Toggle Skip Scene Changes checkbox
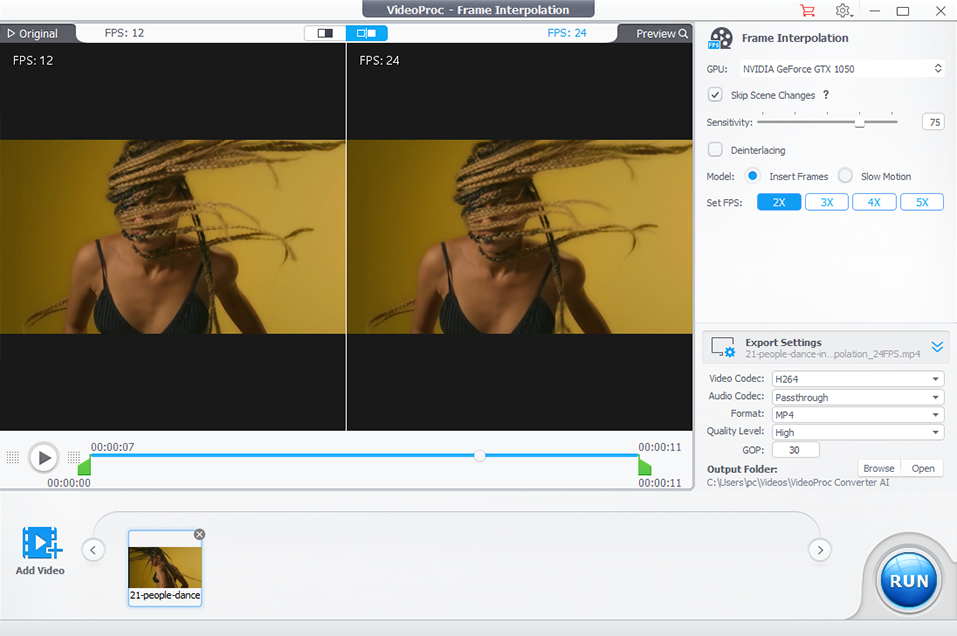Viewport: 957px width, 636px height. point(715,95)
